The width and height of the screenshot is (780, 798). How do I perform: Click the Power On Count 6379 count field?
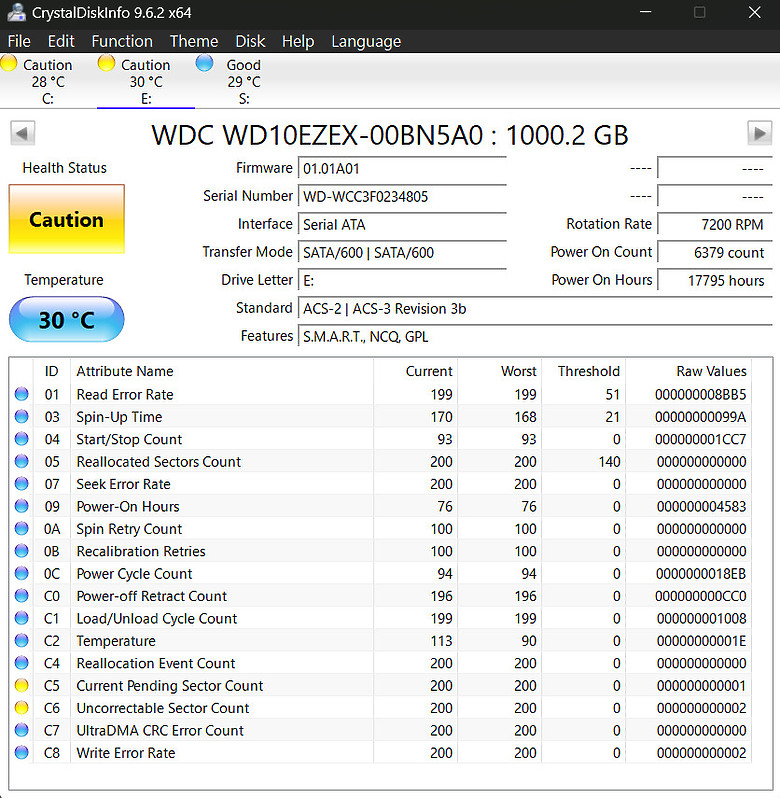click(715, 252)
